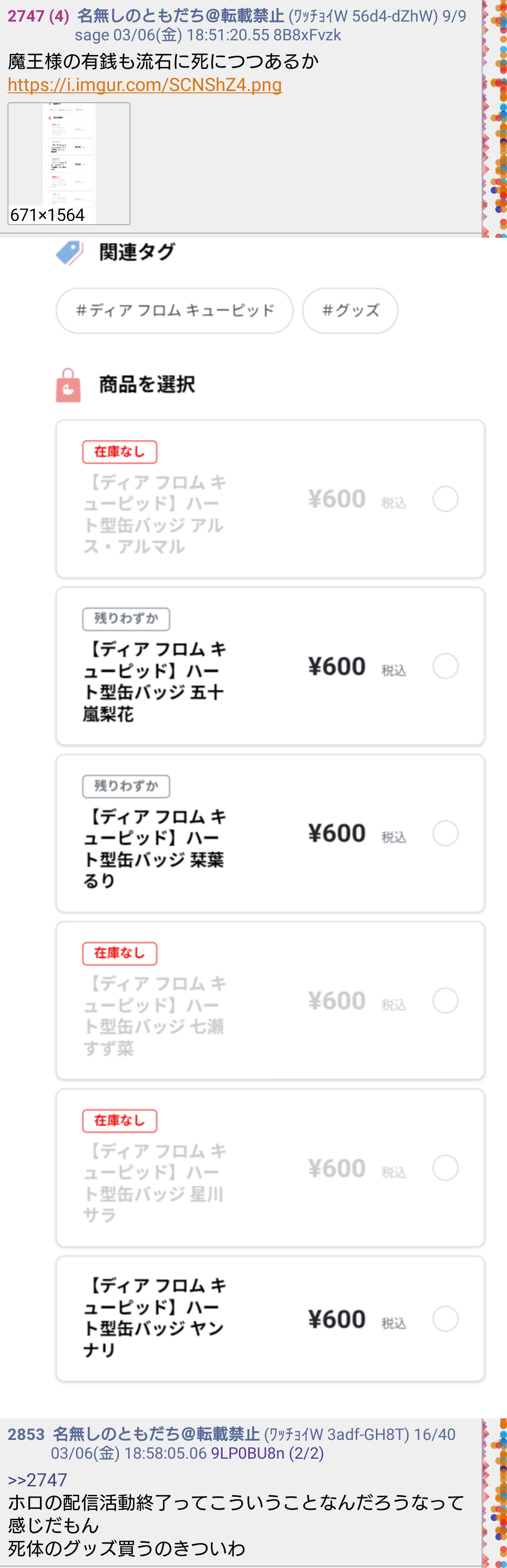Click the poster name in post 2747
Image resolution: width=507 pixels, height=1568 pixels.
click(x=180, y=16)
